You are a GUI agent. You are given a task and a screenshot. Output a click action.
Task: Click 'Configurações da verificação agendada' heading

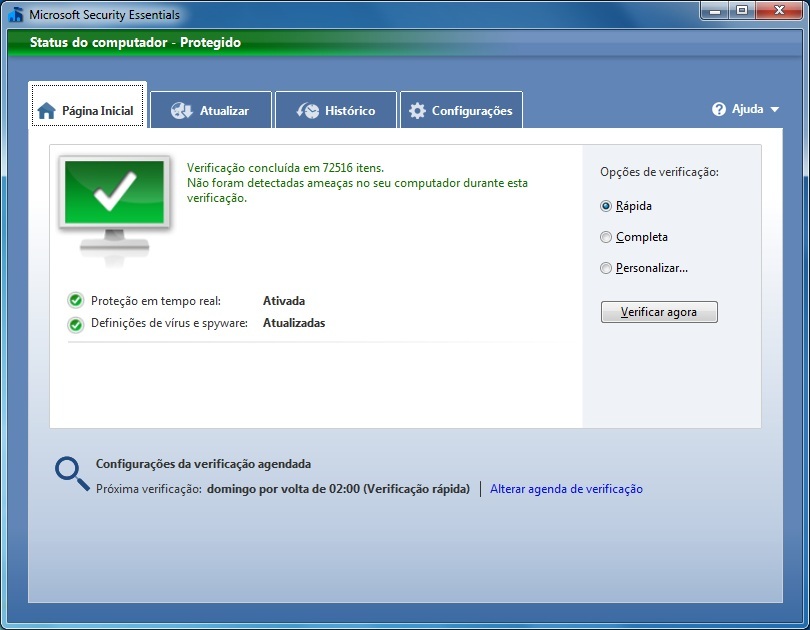click(x=204, y=464)
